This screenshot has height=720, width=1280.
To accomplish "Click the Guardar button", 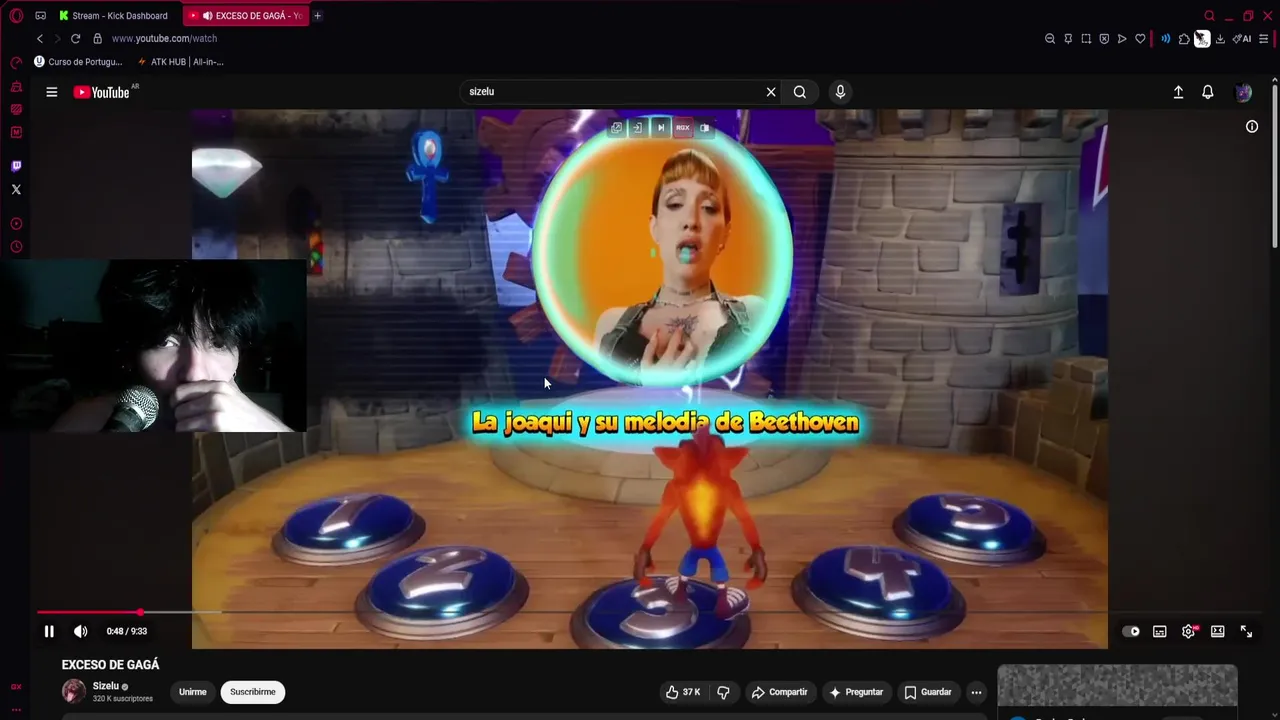I will [928, 692].
